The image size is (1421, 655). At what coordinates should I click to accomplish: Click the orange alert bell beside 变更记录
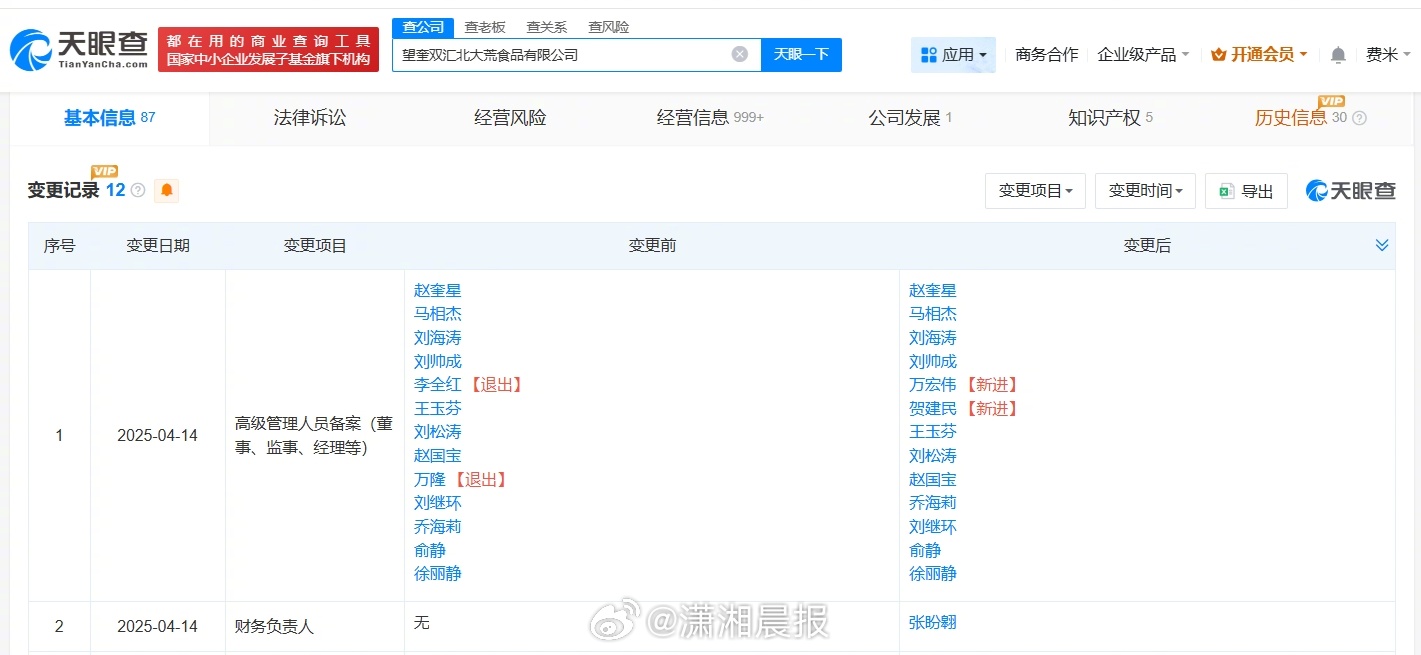[167, 190]
